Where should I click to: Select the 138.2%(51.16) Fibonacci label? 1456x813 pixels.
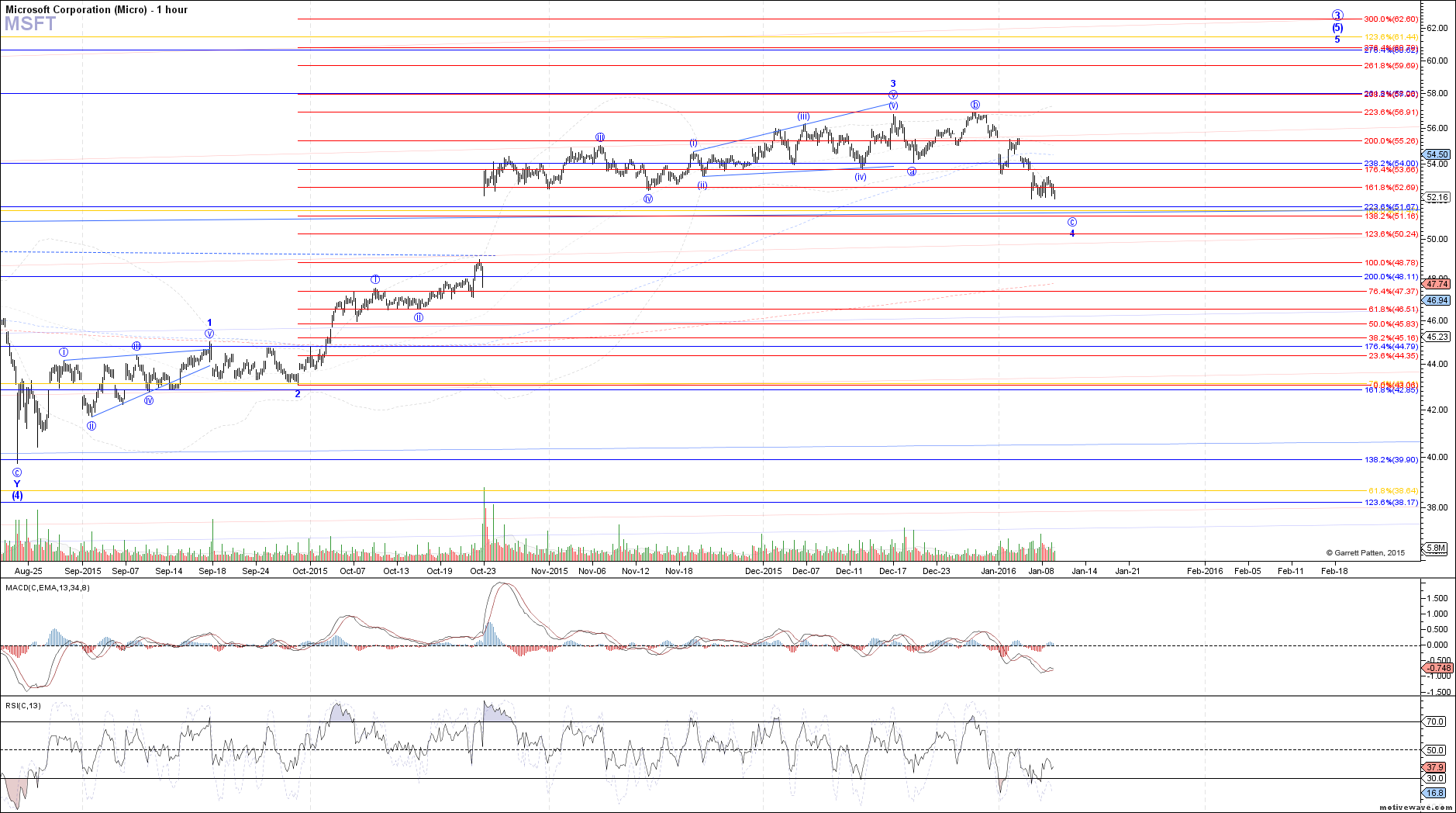1391,216
